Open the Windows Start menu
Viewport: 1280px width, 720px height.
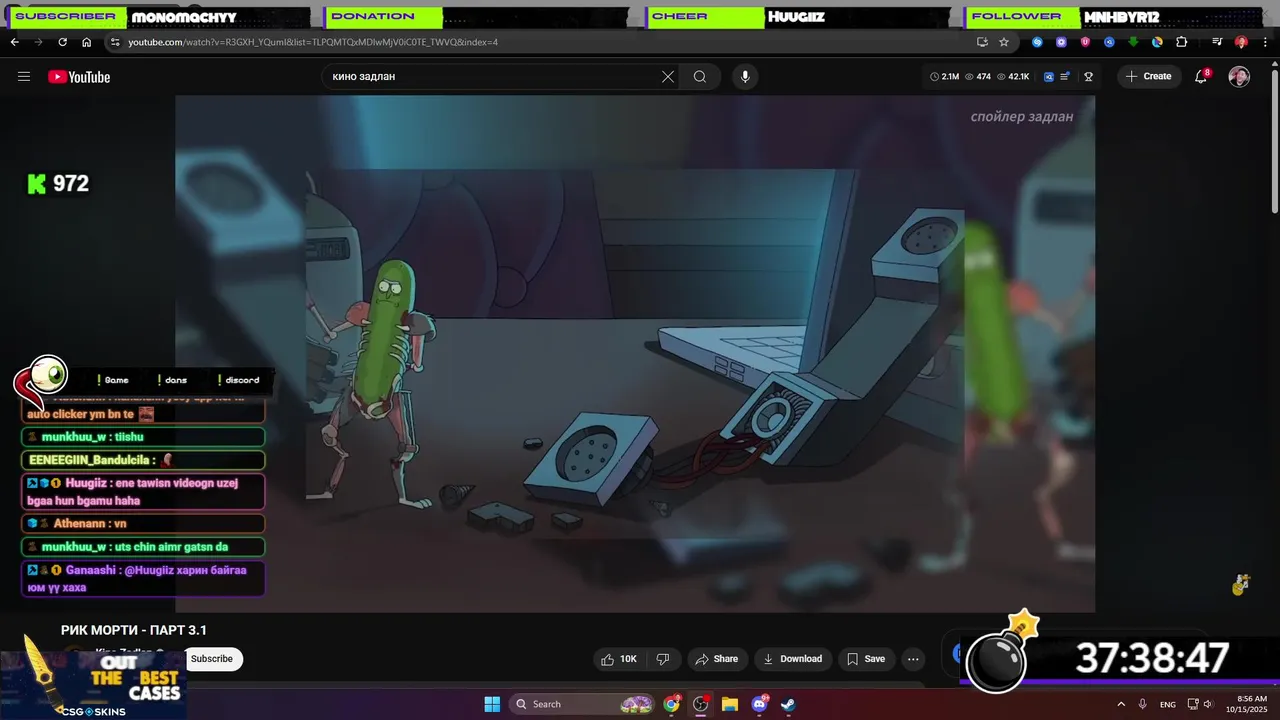[x=492, y=704]
